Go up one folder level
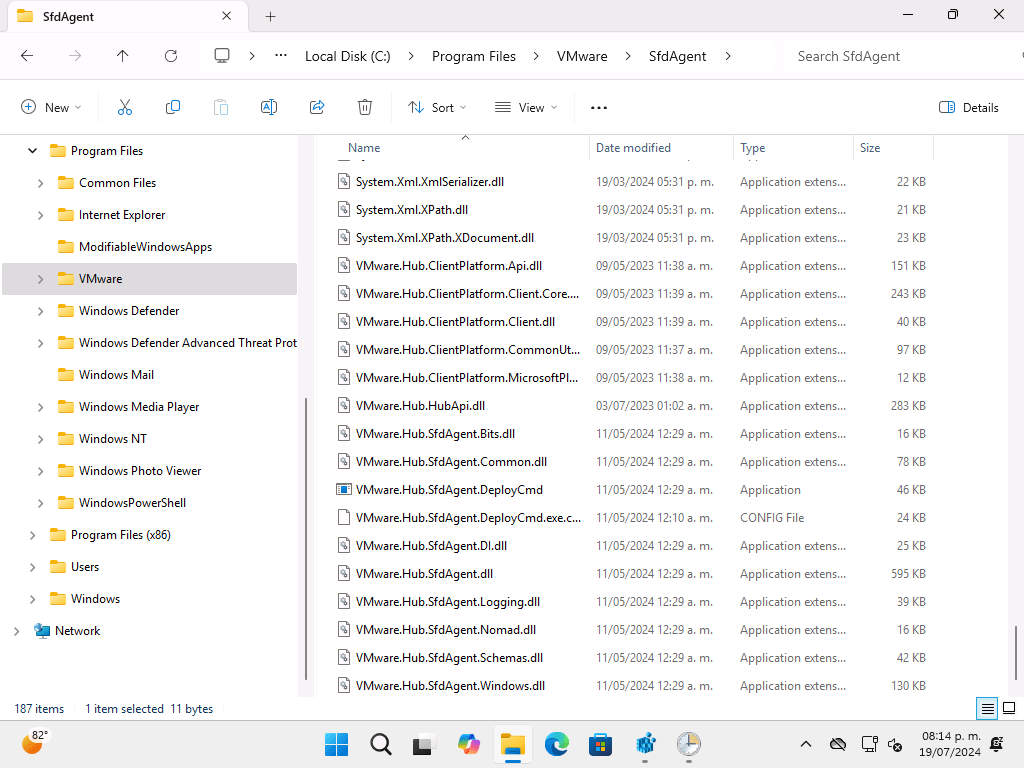Image resolution: width=1024 pixels, height=768 pixels. (x=123, y=56)
